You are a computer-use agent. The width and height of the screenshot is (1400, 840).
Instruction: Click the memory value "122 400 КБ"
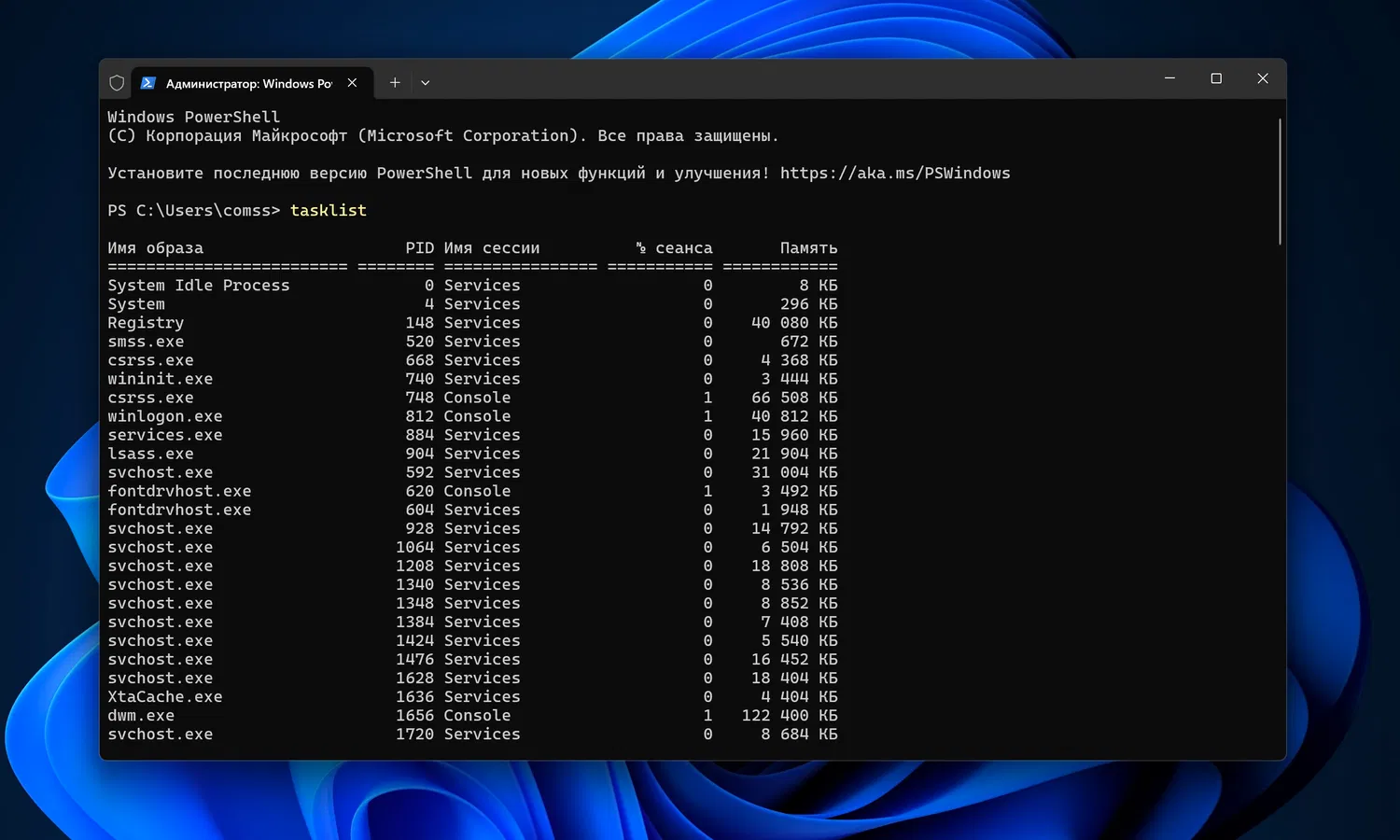pyautogui.click(x=790, y=716)
